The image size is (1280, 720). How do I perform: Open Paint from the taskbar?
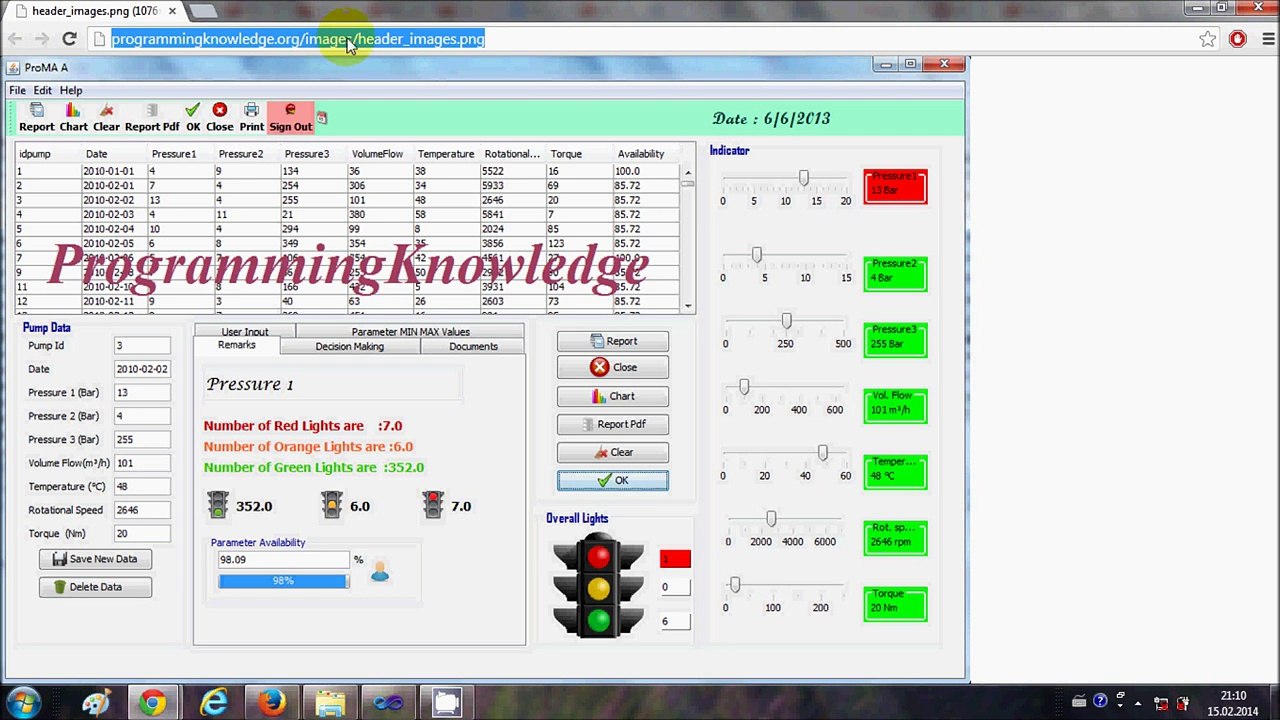[96, 703]
